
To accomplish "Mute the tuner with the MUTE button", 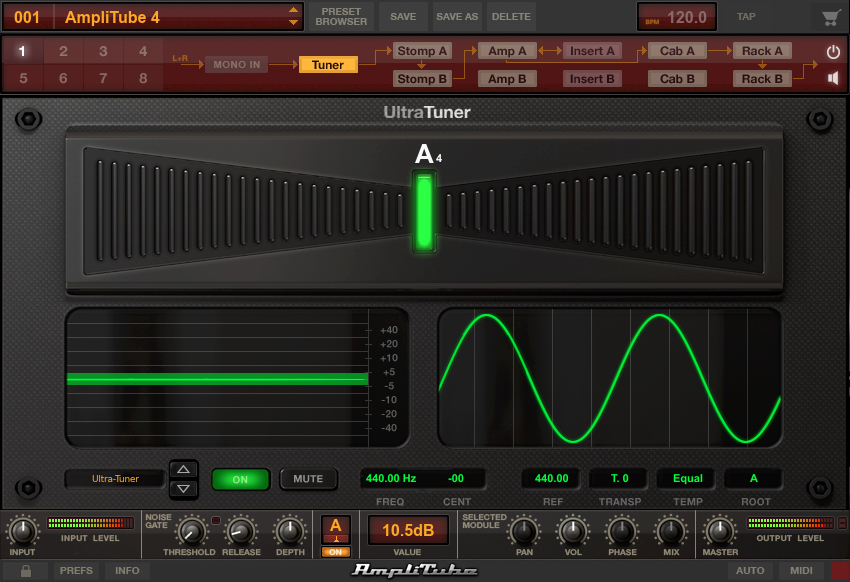I will tap(308, 479).
